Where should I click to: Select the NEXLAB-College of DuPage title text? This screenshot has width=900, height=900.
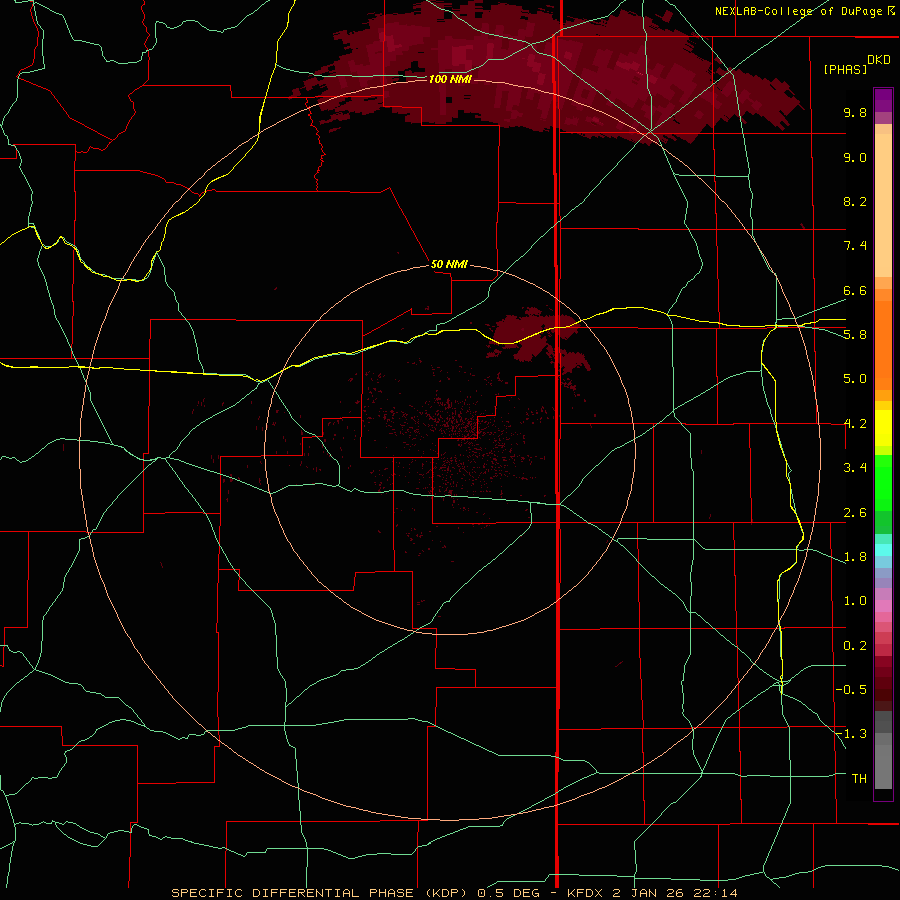[800, 11]
